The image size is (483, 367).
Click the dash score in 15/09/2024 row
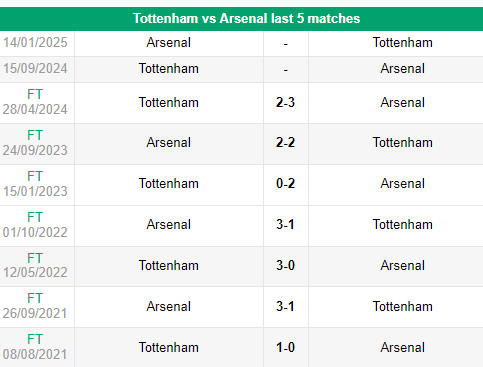point(286,70)
